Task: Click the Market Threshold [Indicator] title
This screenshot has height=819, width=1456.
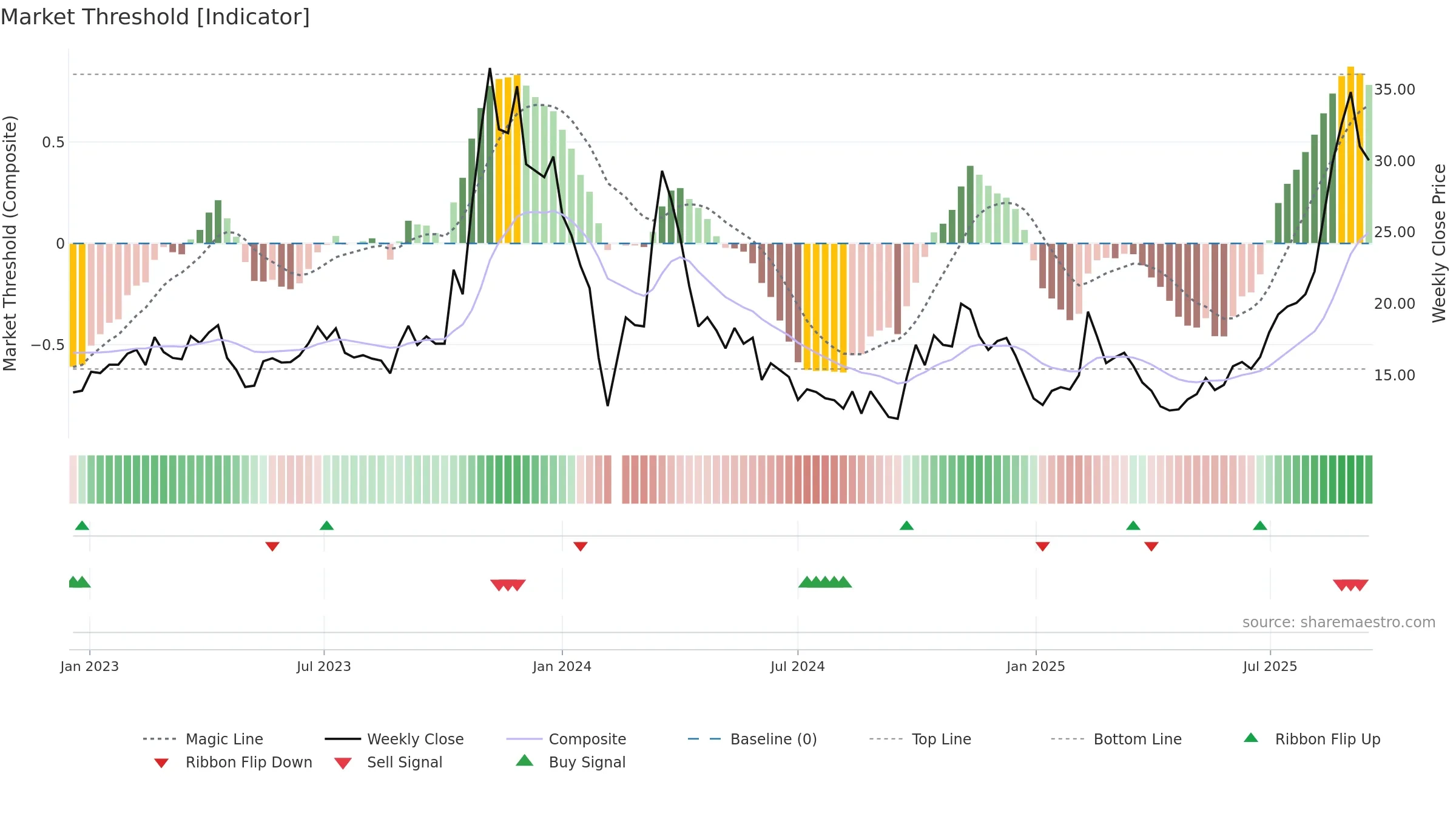Action: click(155, 17)
